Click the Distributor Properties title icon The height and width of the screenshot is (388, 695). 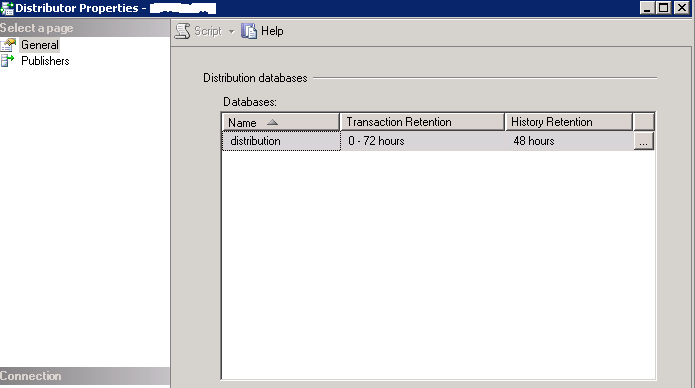click(x=7, y=8)
